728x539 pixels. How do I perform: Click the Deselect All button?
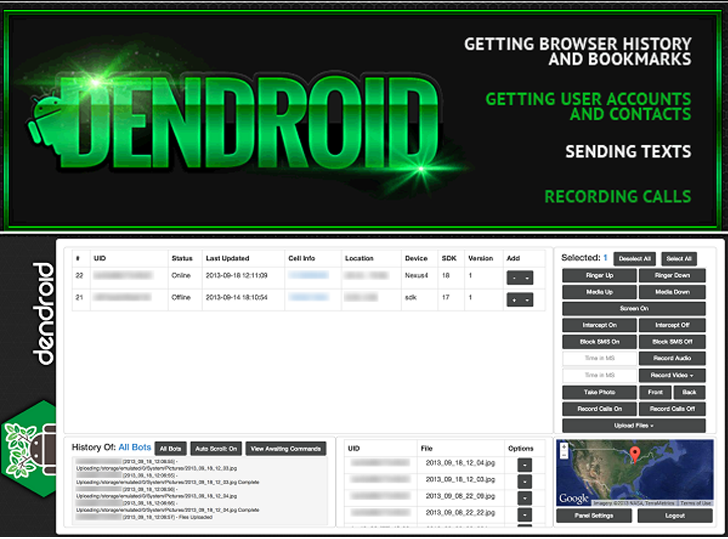point(634,259)
